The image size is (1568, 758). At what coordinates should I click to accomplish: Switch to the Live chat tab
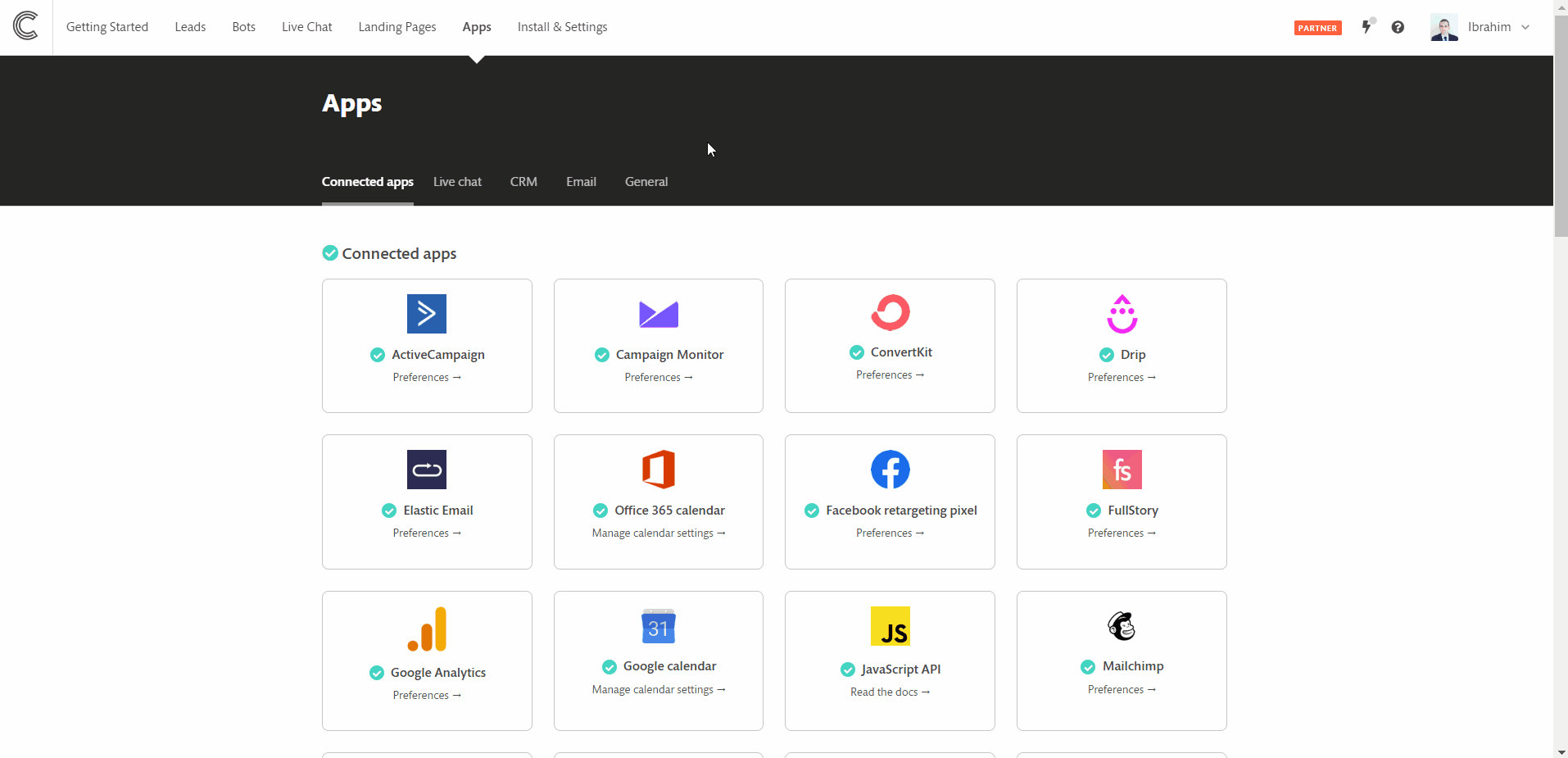tap(458, 182)
